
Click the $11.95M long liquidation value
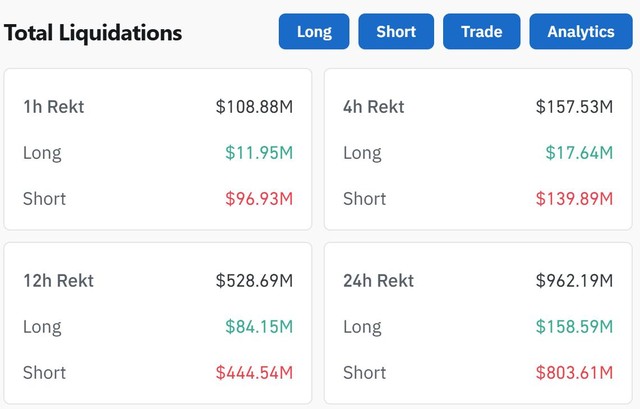pyautogui.click(x=259, y=153)
